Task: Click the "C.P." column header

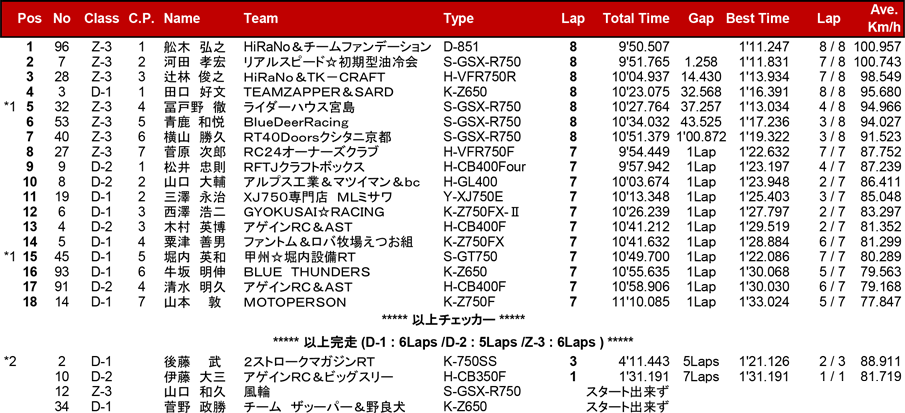Action: (141, 18)
